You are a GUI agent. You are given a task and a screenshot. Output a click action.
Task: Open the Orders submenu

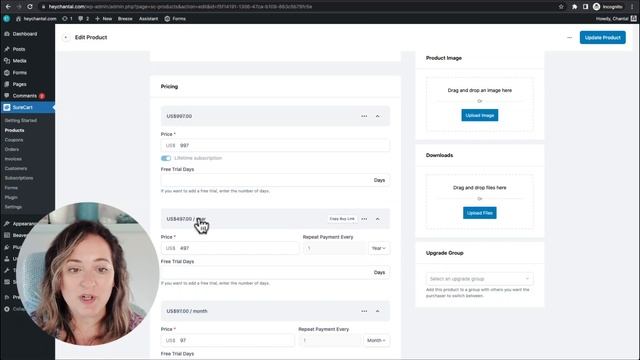pos(12,149)
